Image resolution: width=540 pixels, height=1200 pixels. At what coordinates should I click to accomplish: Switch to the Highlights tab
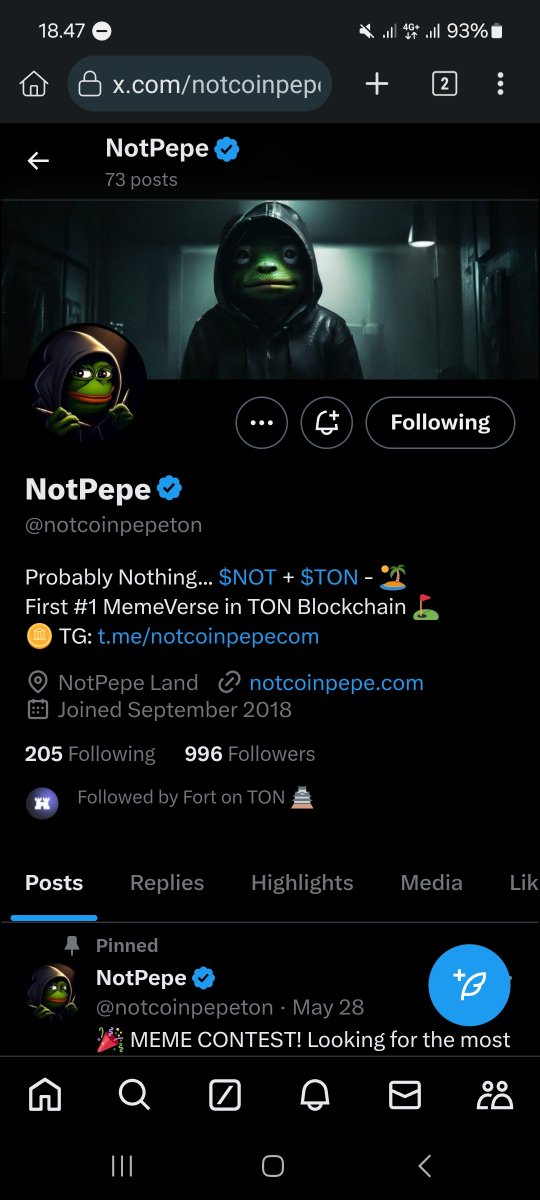click(x=302, y=883)
